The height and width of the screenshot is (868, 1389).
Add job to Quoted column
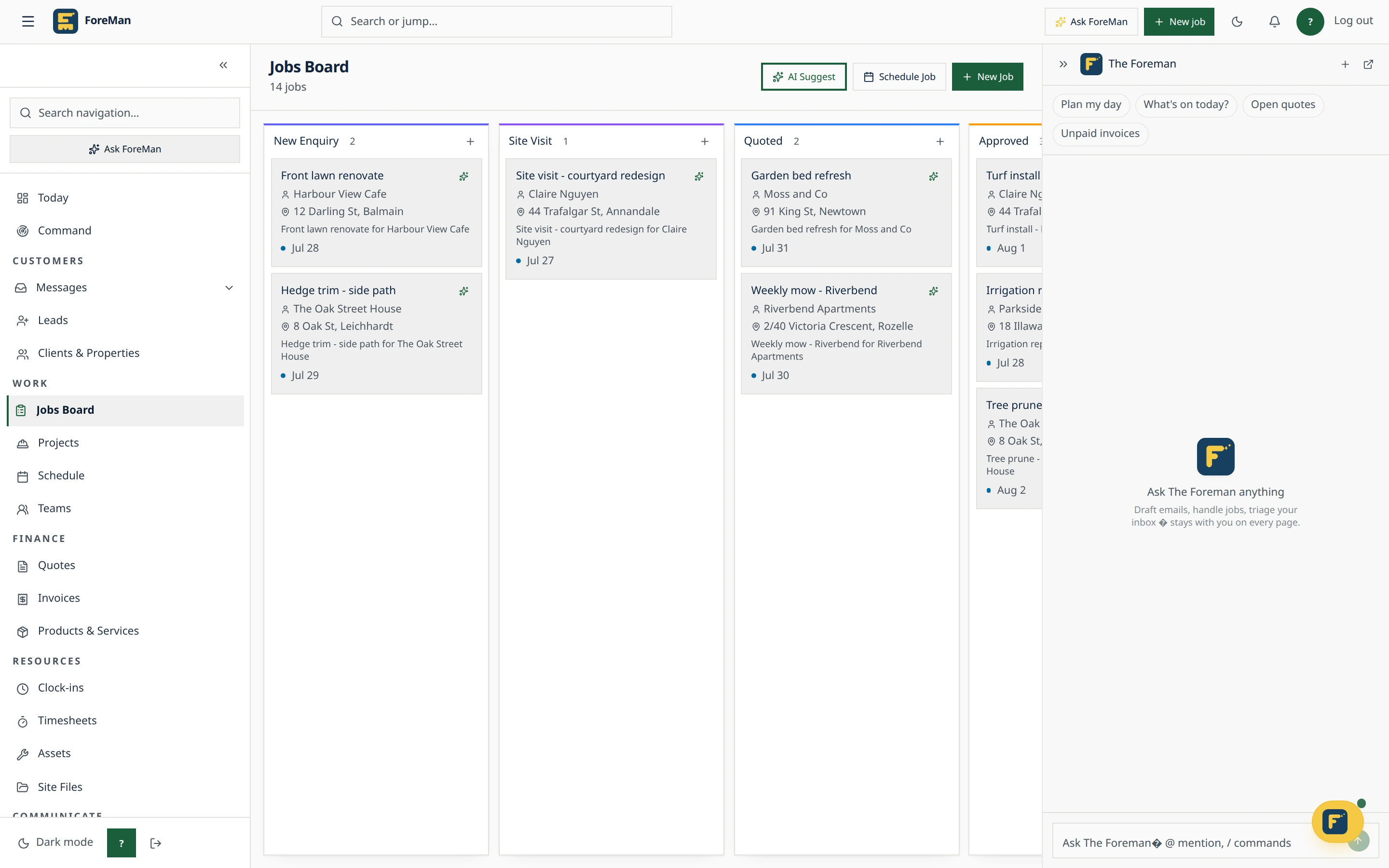point(940,141)
